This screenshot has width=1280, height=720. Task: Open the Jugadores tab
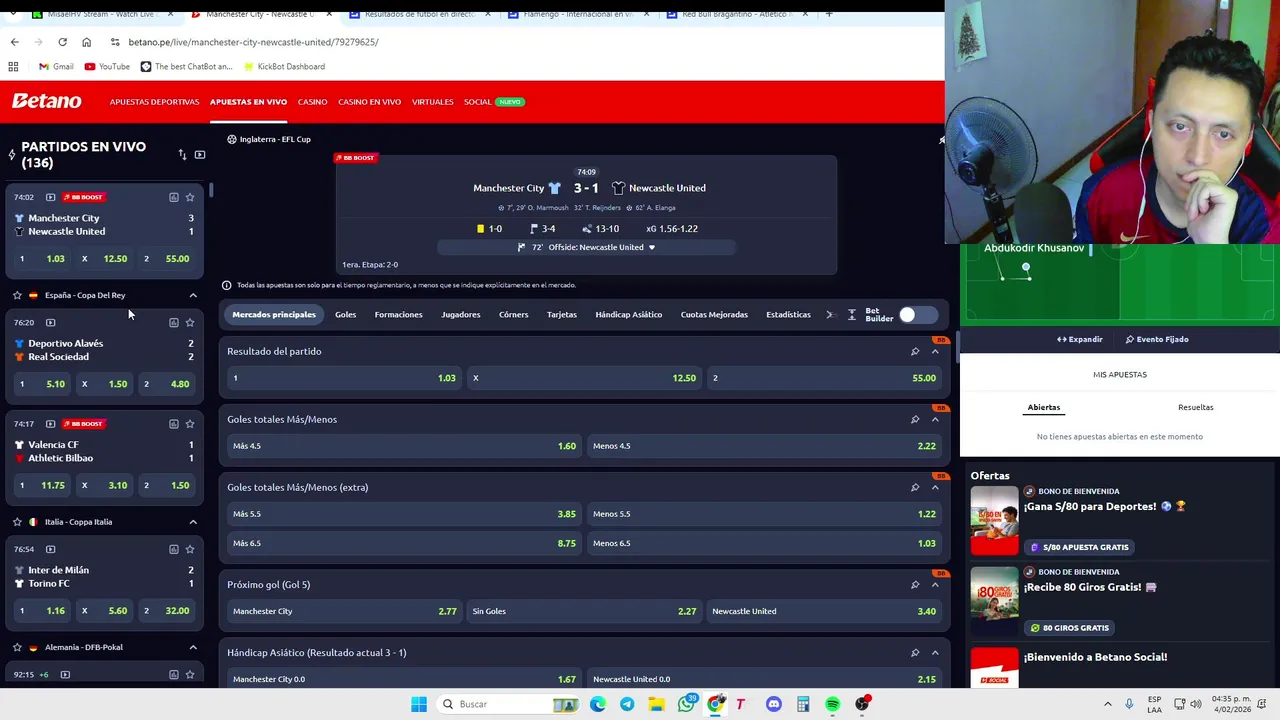coord(461,315)
